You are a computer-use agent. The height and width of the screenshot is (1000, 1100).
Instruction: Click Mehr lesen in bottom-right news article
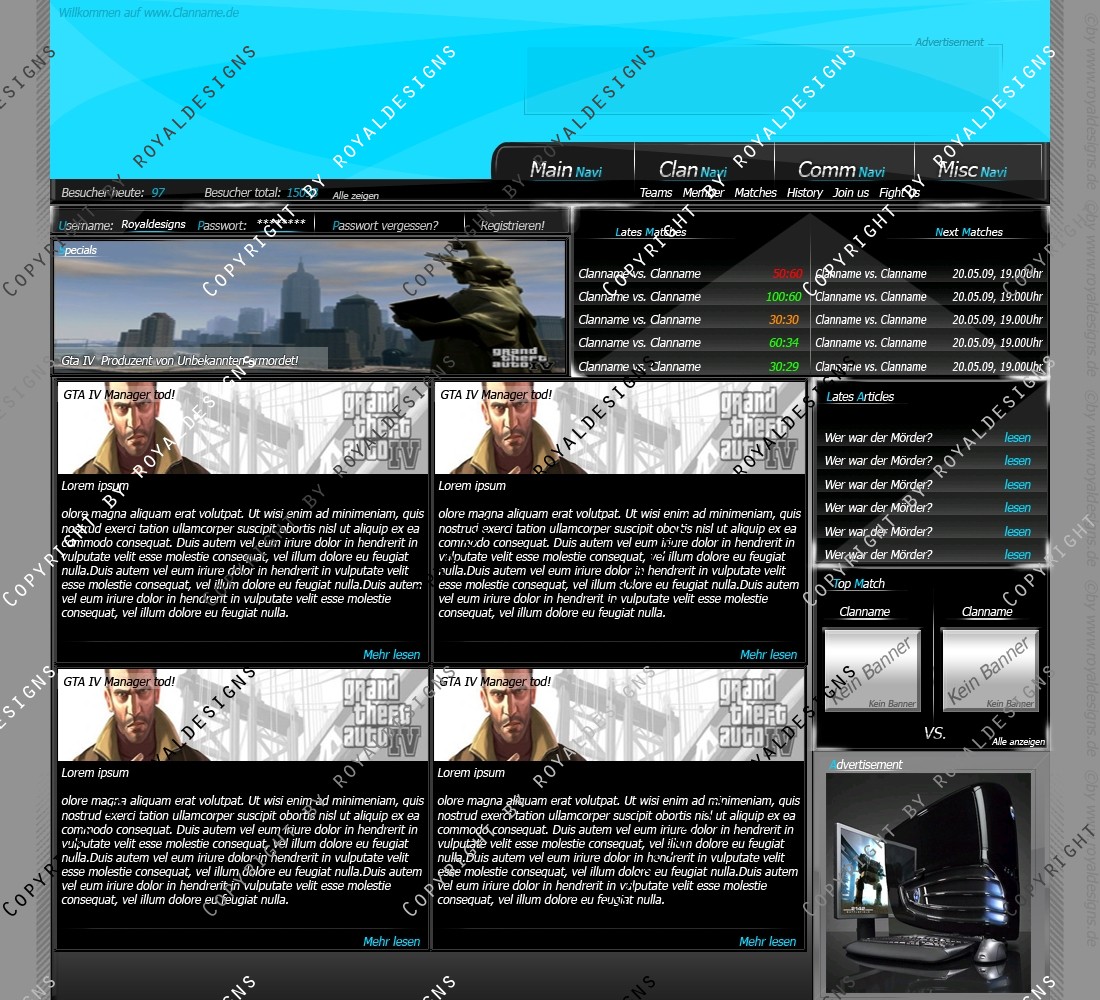(x=767, y=942)
